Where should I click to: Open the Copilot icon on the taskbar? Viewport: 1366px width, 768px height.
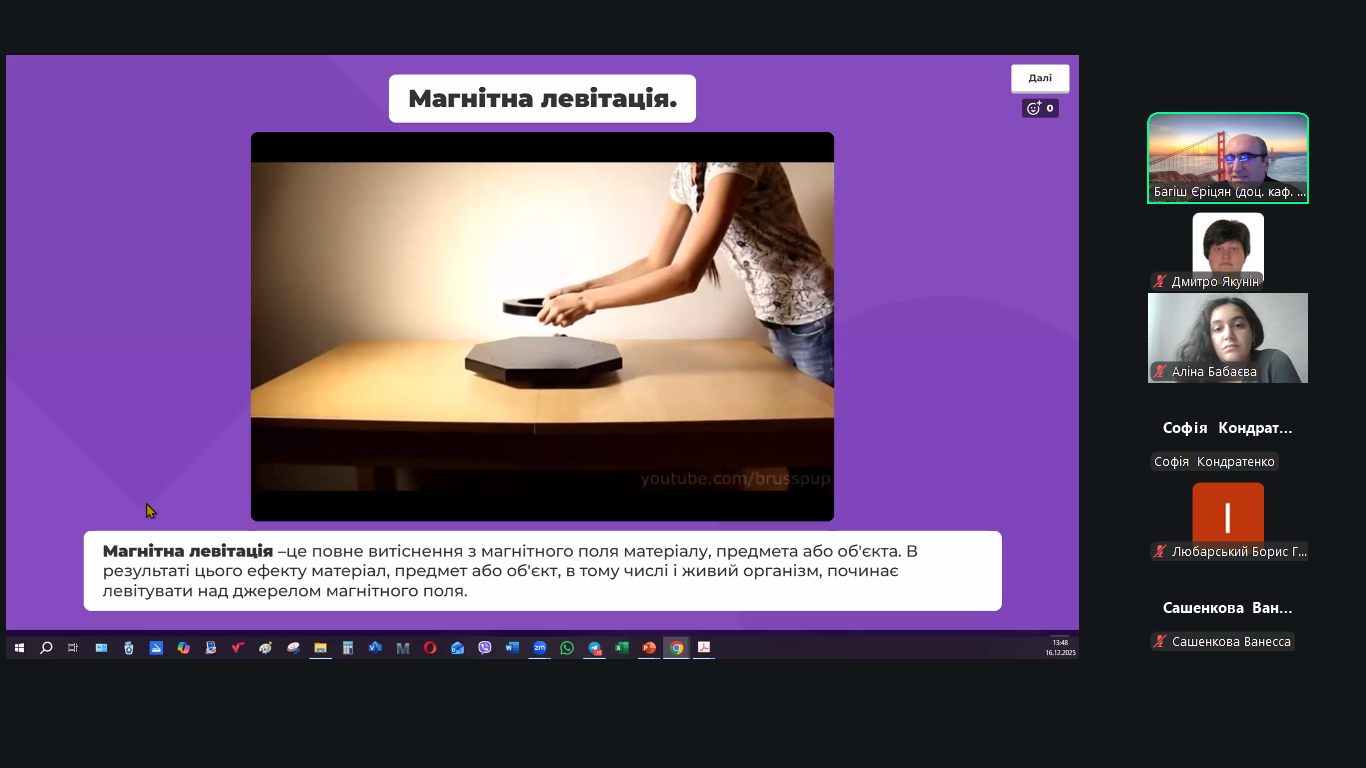click(x=183, y=648)
